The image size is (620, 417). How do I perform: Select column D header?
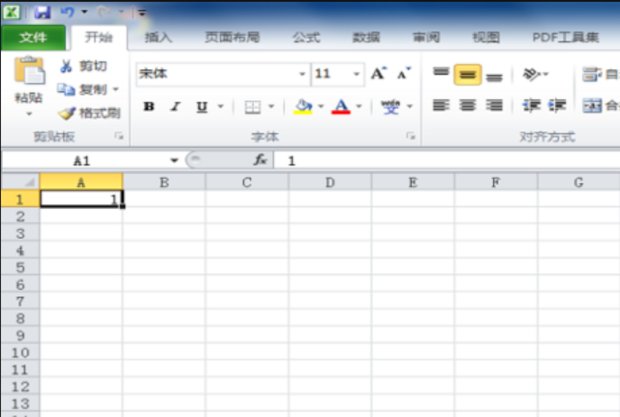click(x=330, y=182)
